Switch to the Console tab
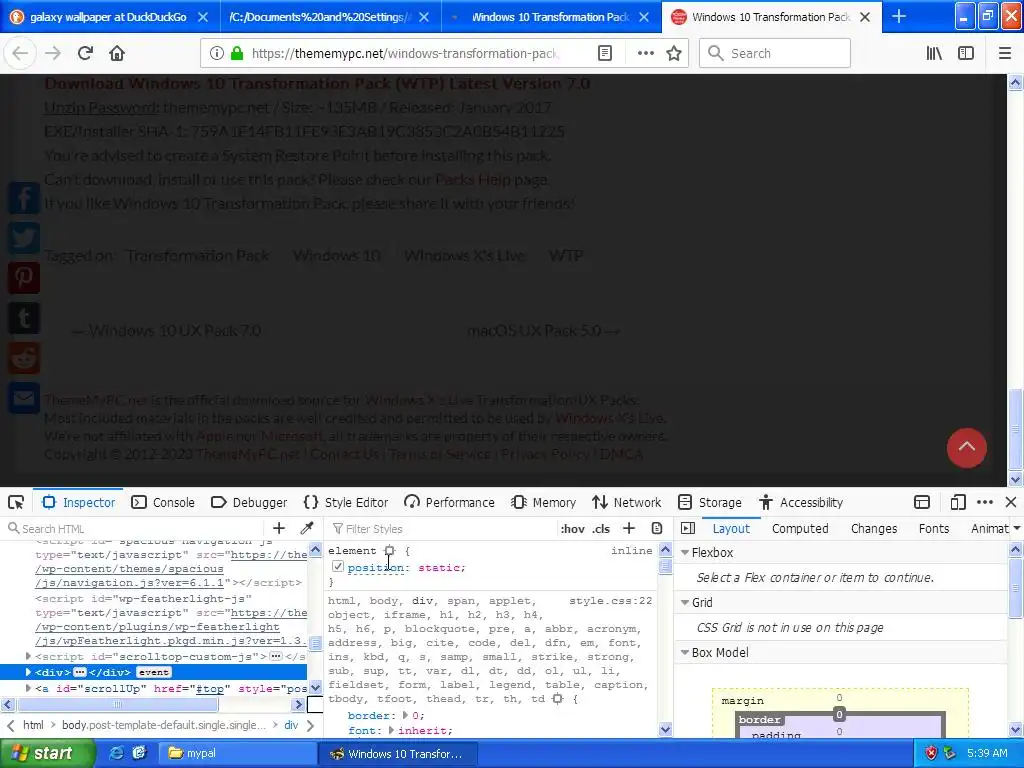This screenshot has width=1024, height=768. [x=163, y=502]
